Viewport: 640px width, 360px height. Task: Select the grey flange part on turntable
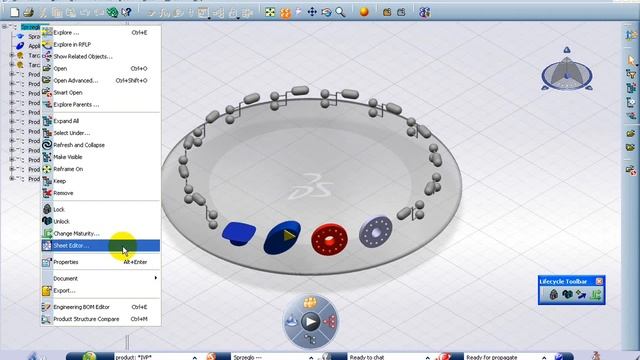coord(376,232)
